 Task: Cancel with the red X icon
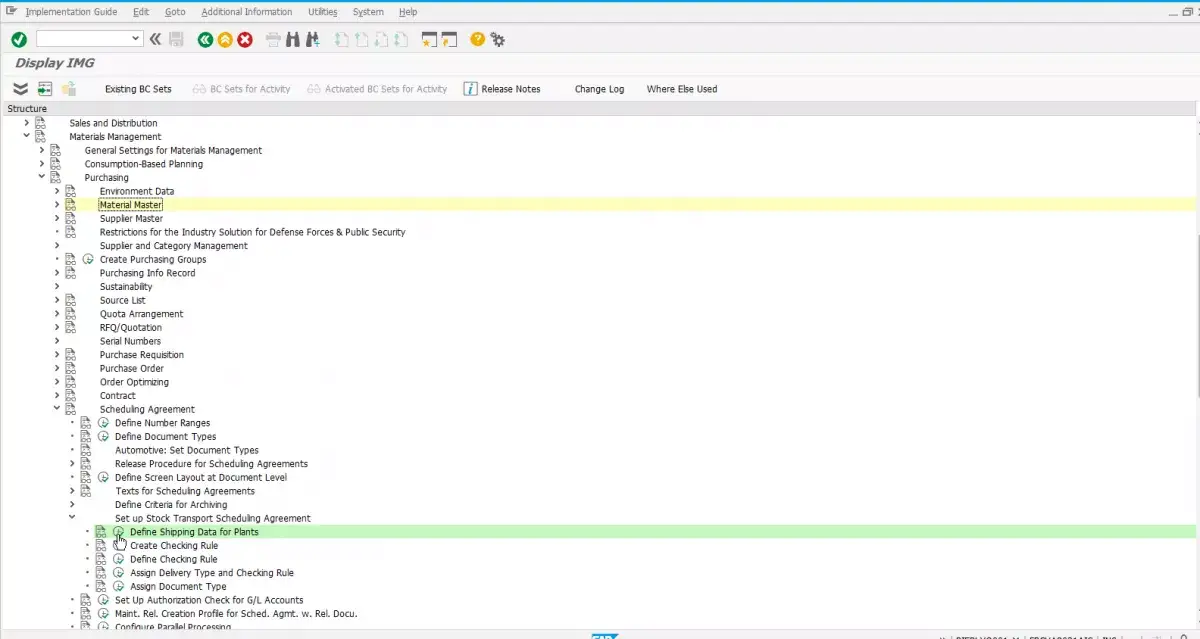pos(245,39)
